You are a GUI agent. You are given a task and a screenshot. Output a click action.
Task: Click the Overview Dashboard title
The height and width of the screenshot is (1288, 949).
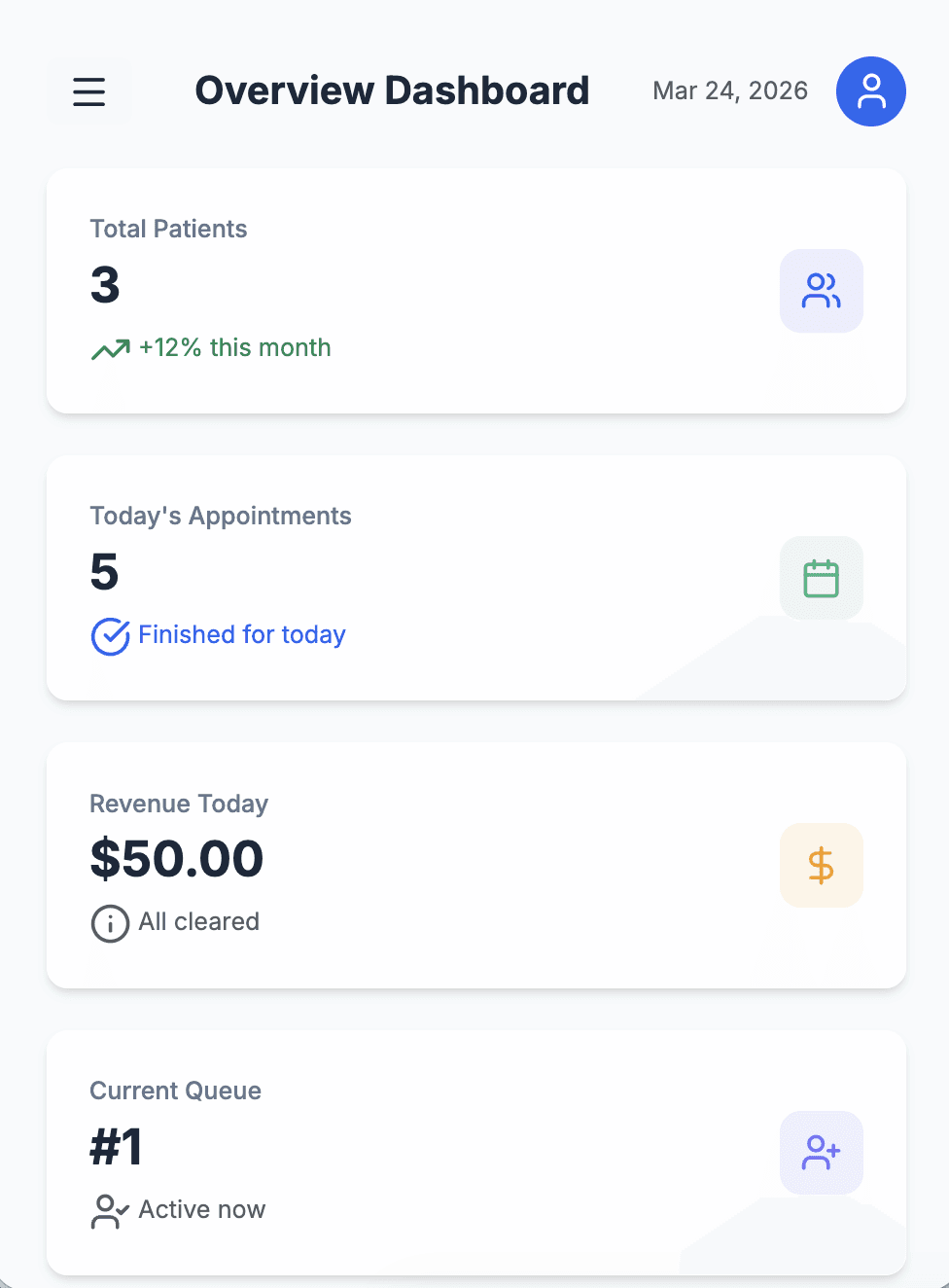click(x=392, y=90)
